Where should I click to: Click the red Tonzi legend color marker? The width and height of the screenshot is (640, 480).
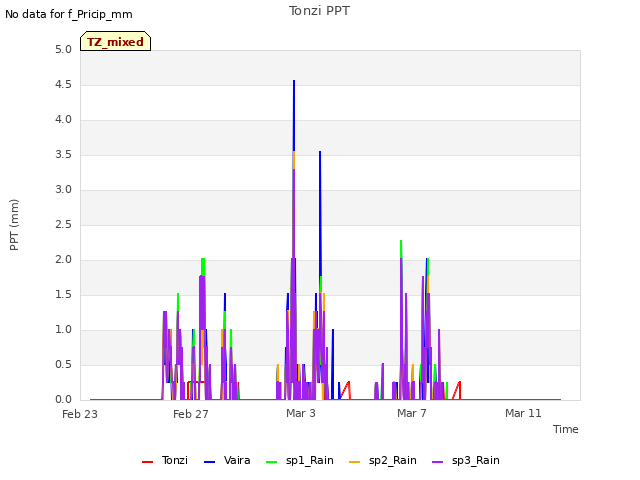[x=147, y=462]
